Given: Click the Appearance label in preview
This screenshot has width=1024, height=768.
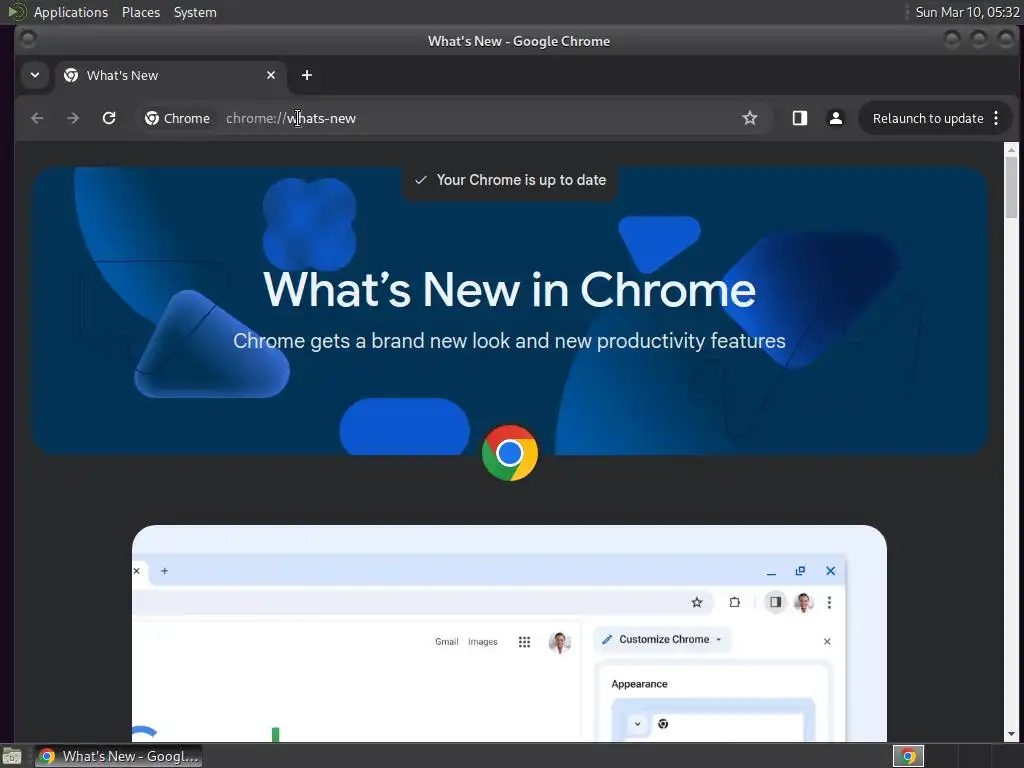Looking at the screenshot, I should click(639, 684).
